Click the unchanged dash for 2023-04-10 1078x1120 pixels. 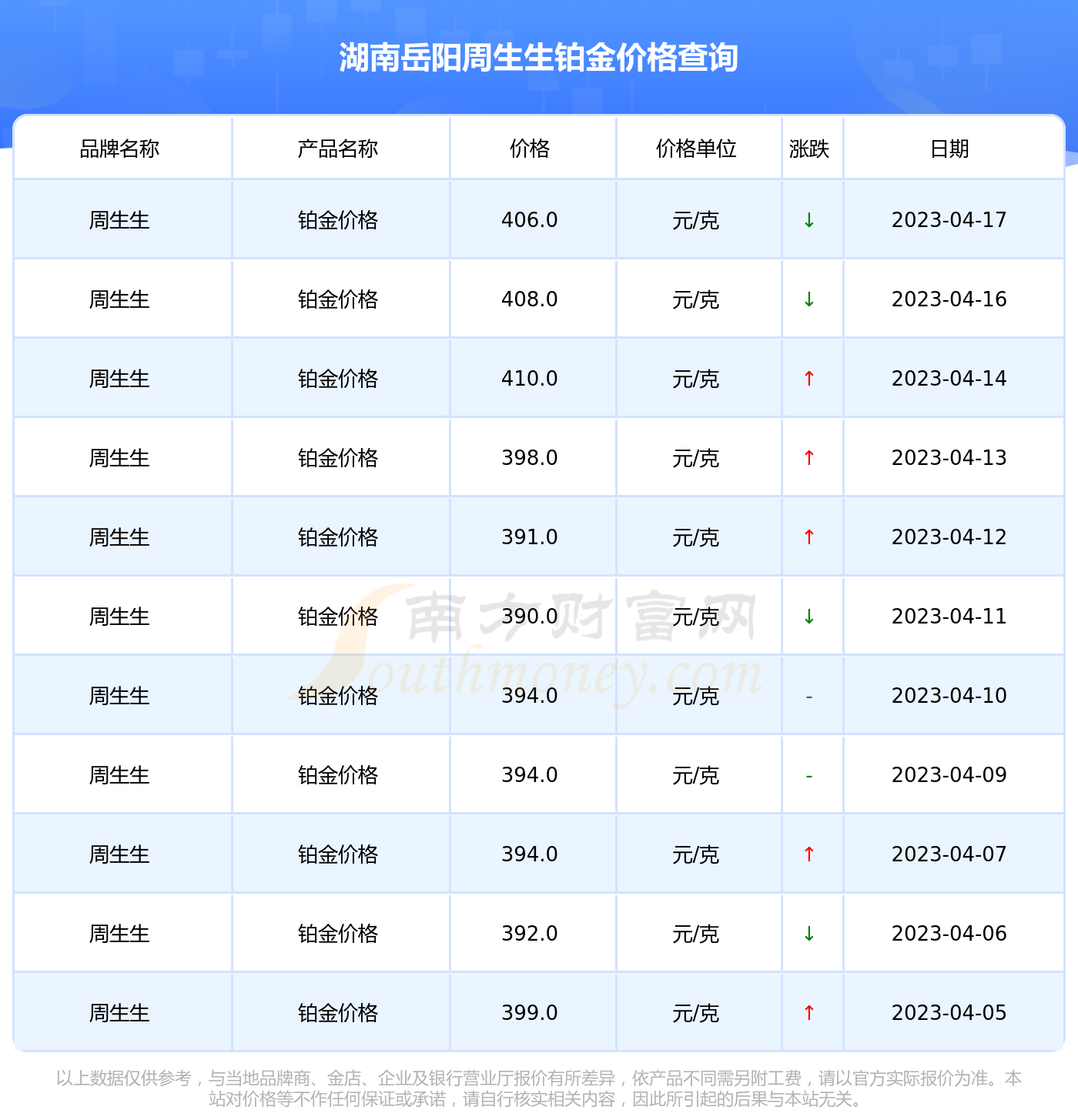coord(809,697)
